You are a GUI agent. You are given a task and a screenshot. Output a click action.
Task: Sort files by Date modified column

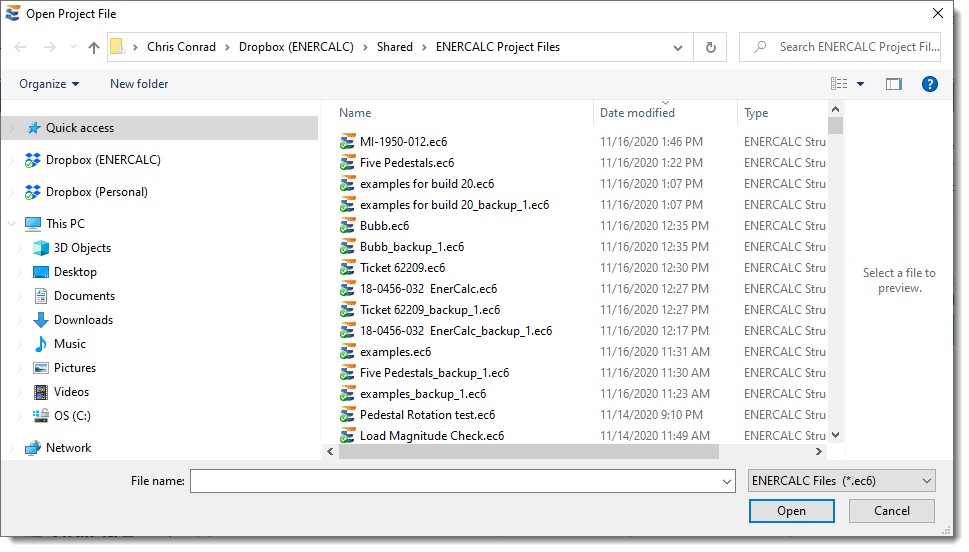(637, 113)
